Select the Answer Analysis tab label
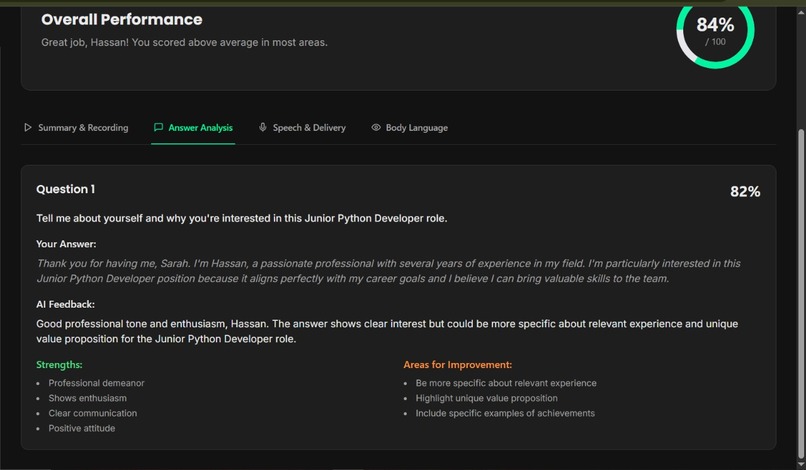Viewport: 806px width, 470px height. [x=200, y=128]
